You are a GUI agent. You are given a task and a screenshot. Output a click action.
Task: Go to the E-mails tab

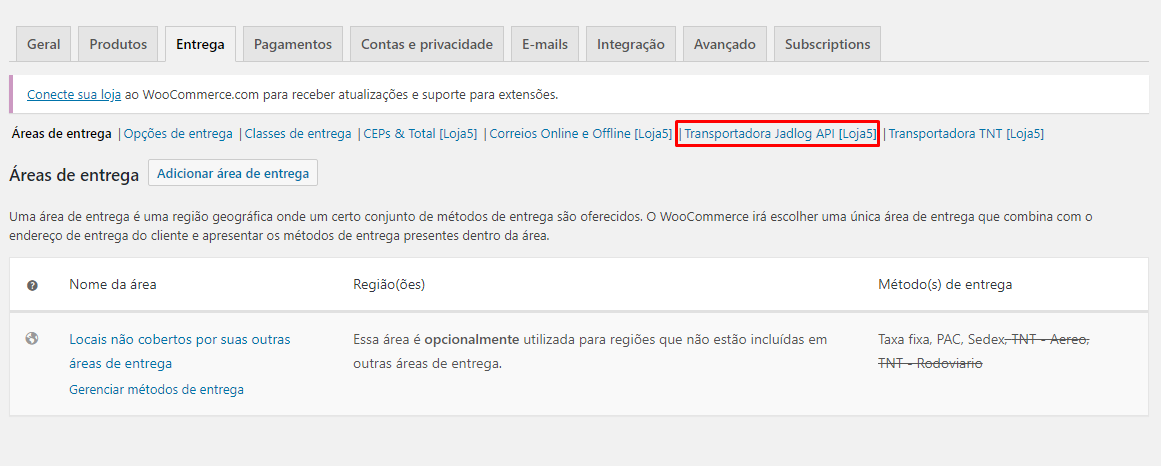click(544, 44)
